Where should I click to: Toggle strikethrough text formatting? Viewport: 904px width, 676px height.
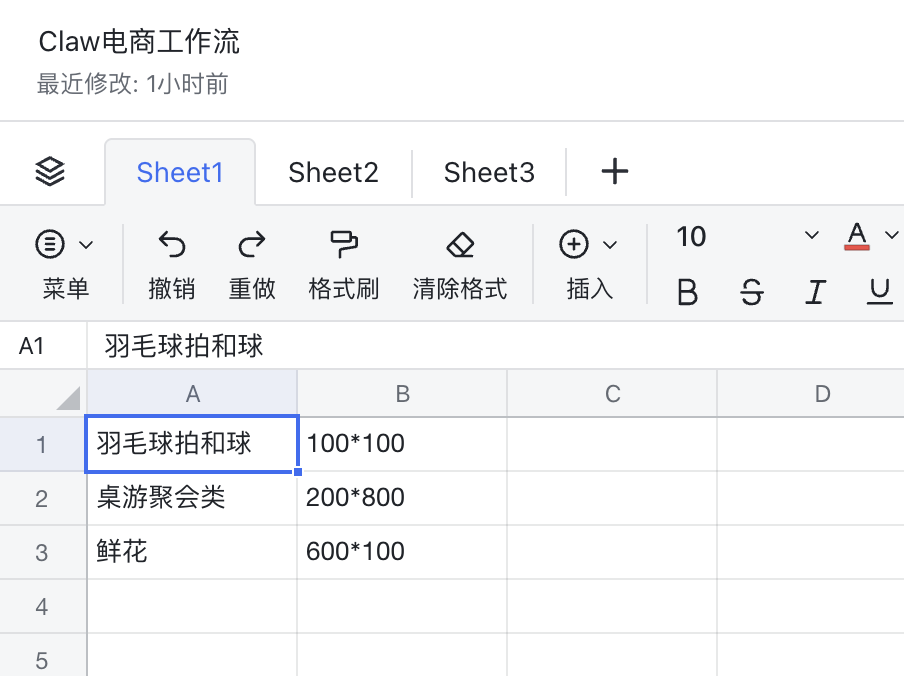[752, 292]
